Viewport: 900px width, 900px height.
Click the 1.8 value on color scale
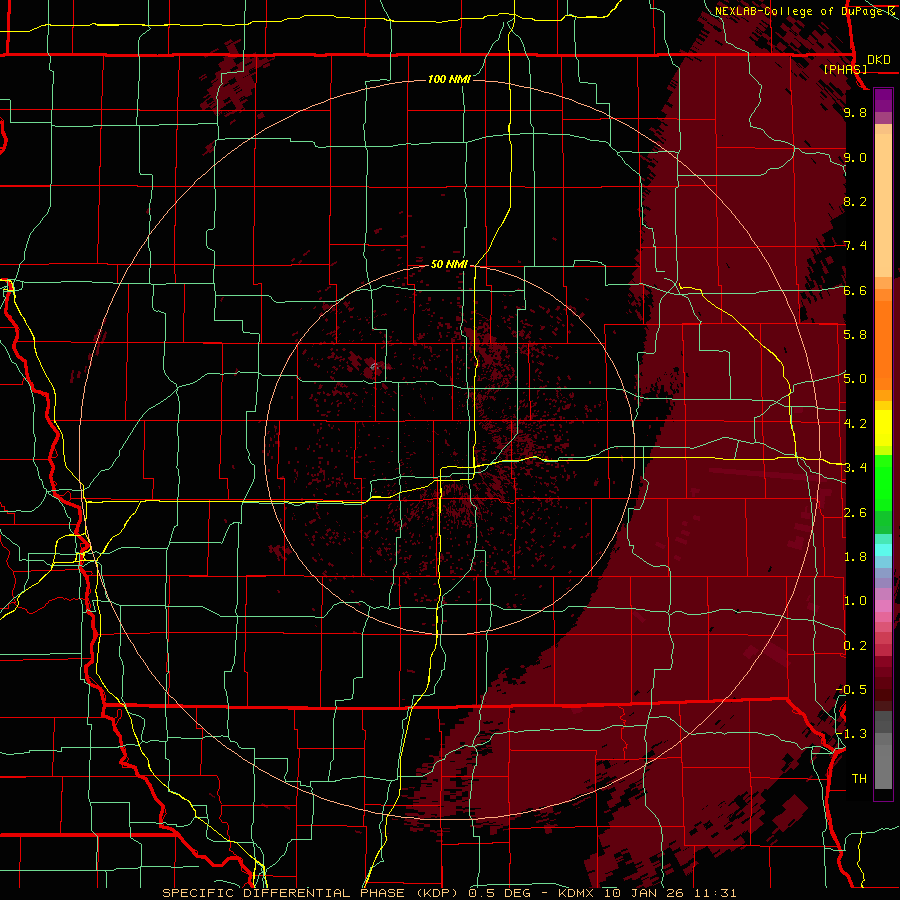[x=855, y=556]
